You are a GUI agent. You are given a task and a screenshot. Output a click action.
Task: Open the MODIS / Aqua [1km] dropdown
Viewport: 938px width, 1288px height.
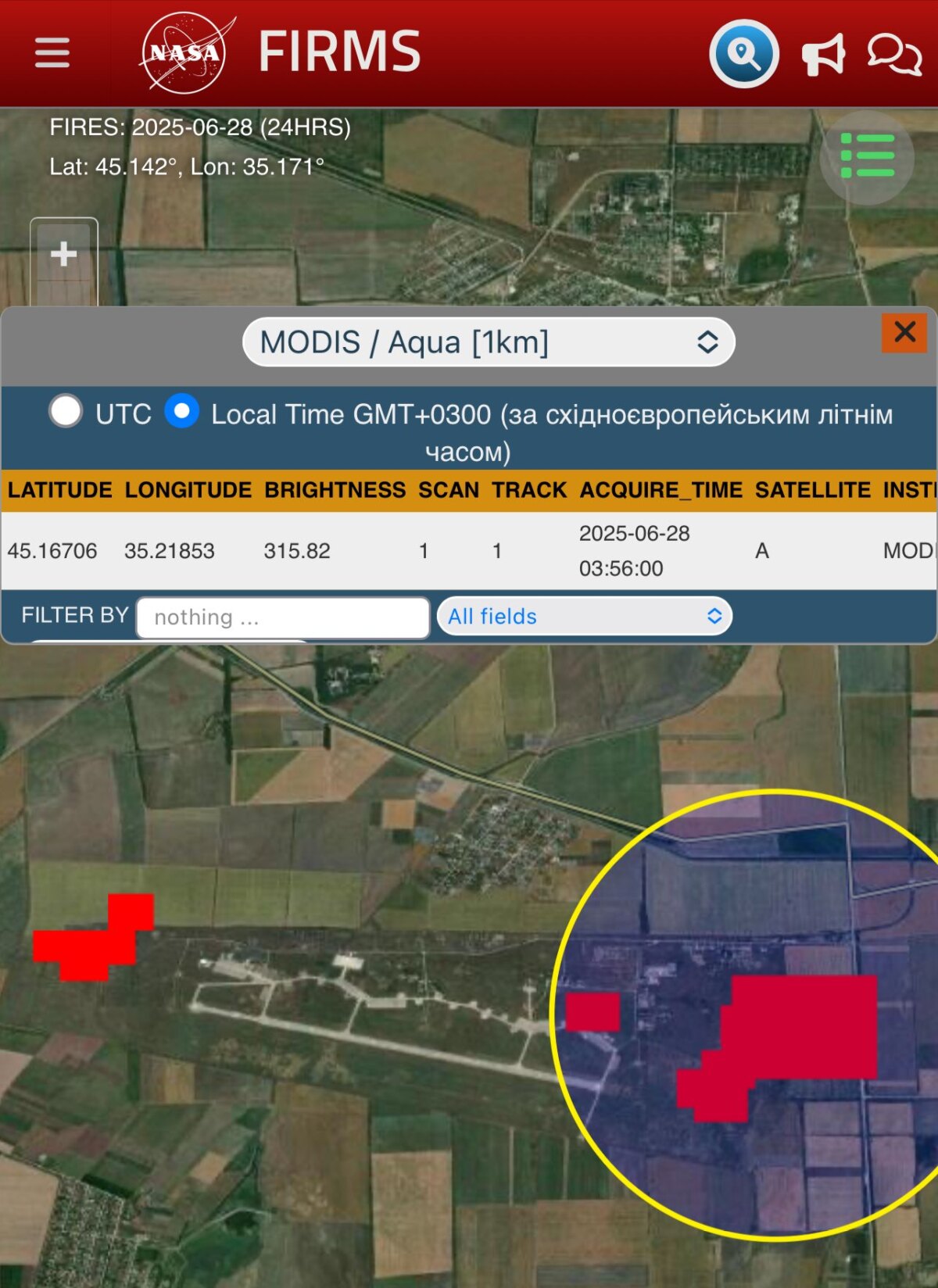point(489,342)
